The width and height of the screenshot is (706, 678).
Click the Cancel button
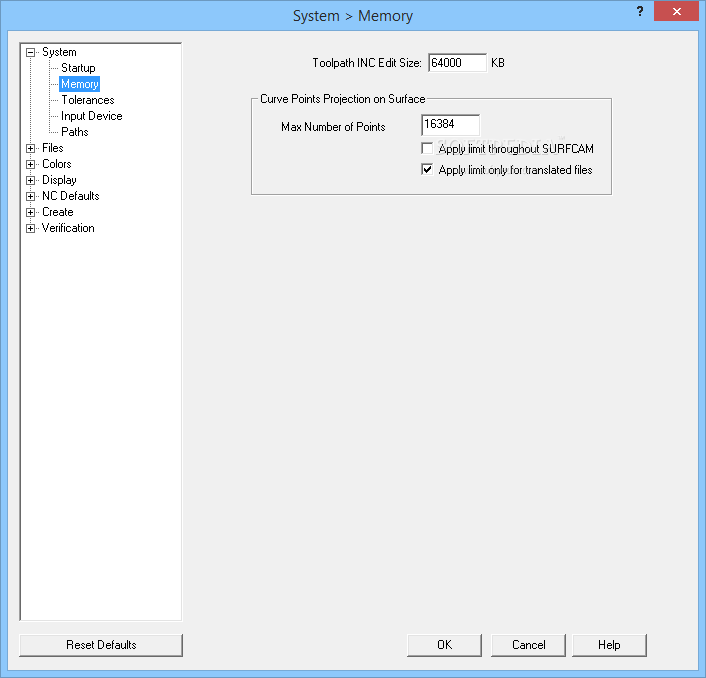click(x=528, y=645)
